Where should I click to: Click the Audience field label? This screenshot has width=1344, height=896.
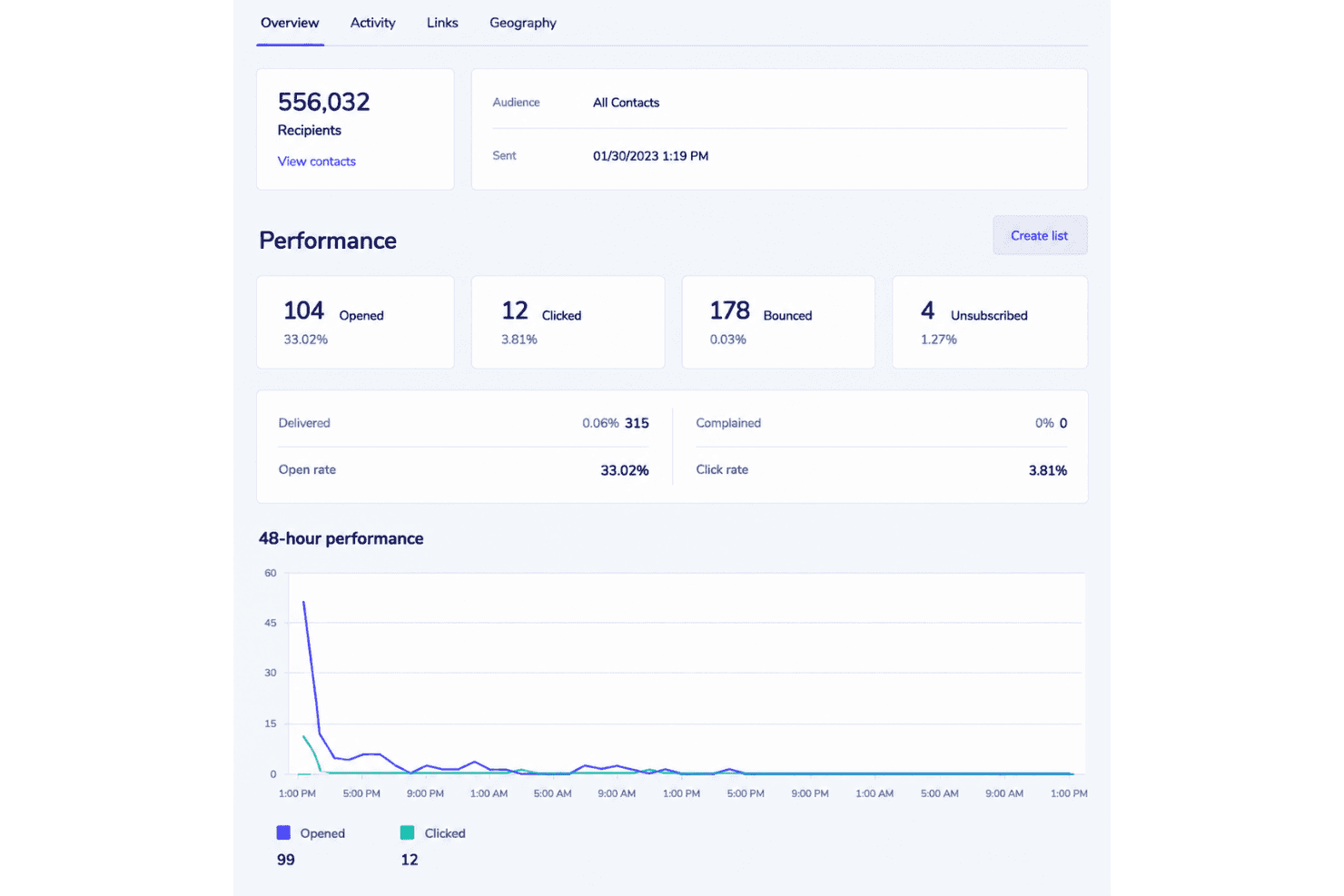point(516,103)
